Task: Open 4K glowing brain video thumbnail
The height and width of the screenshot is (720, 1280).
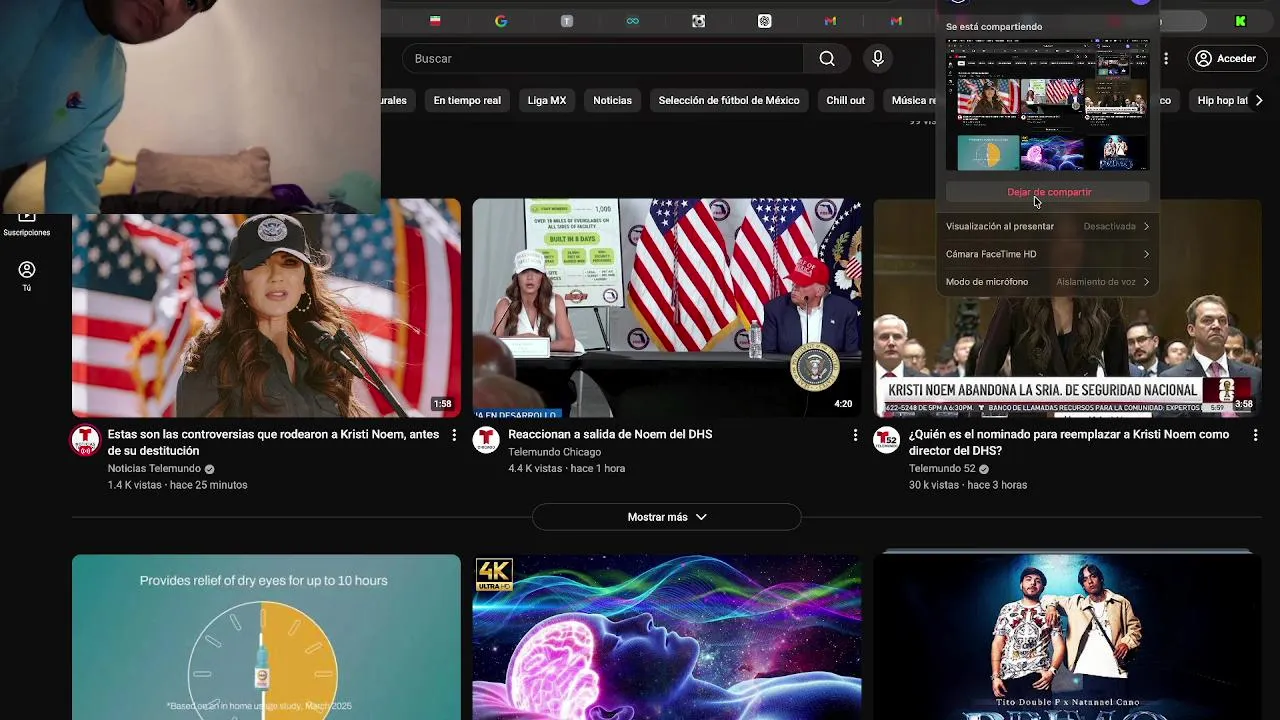Action: [667, 637]
